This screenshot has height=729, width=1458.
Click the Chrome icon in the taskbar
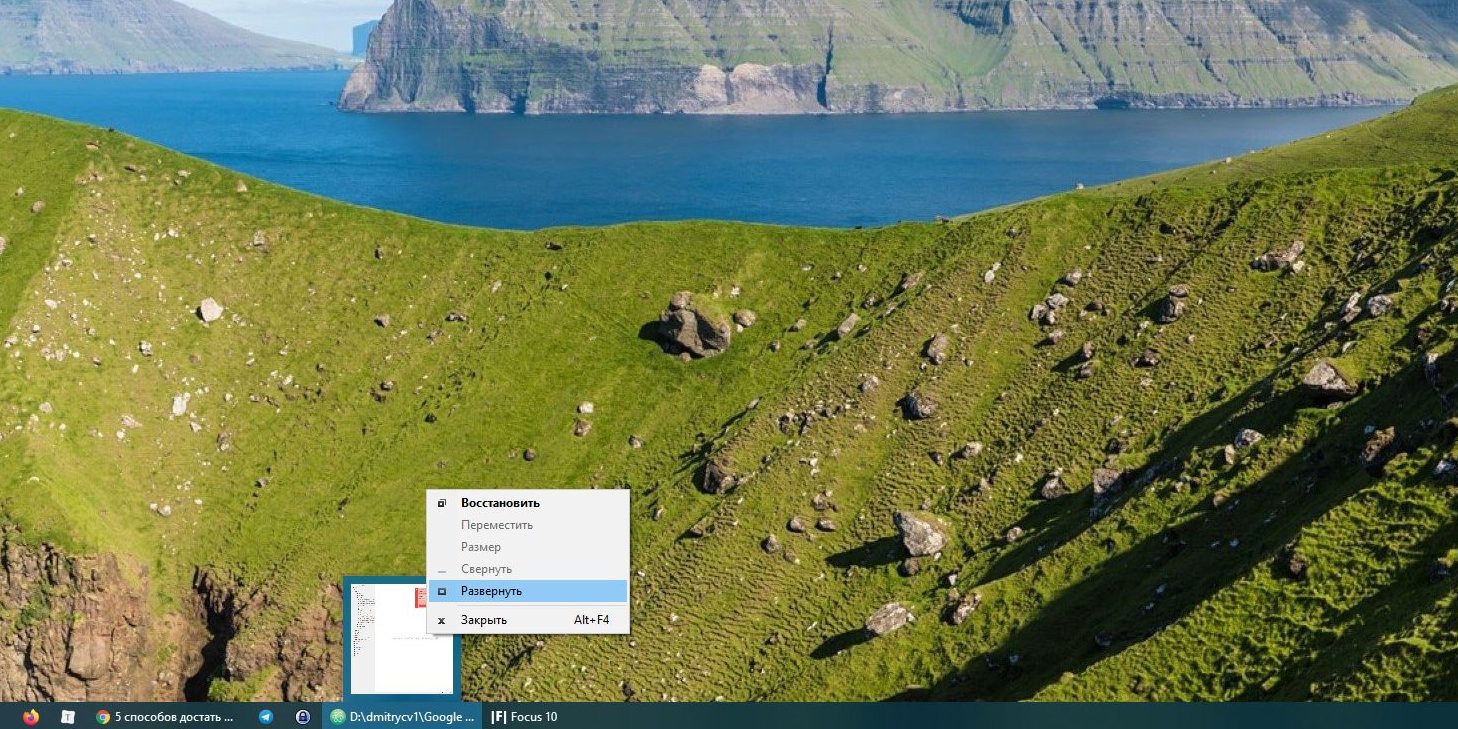pyautogui.click(x=102, y=716)
